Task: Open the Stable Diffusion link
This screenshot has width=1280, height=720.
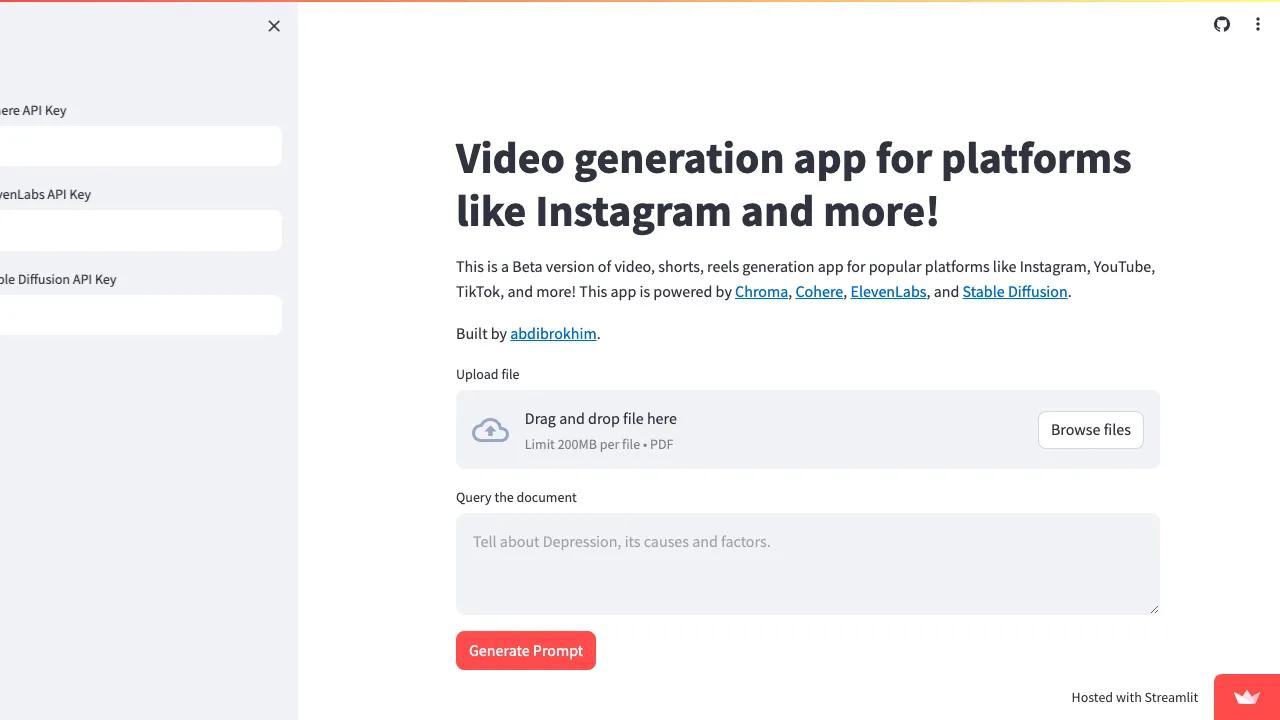Action: [1015, 292]
